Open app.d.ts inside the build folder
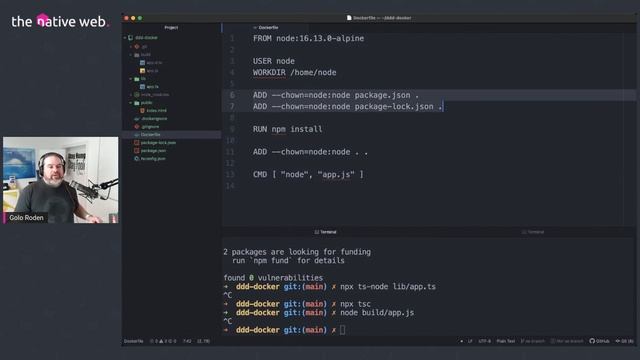Image resolution: width=640 pixels, height=360 pixels. pos(154,63)
